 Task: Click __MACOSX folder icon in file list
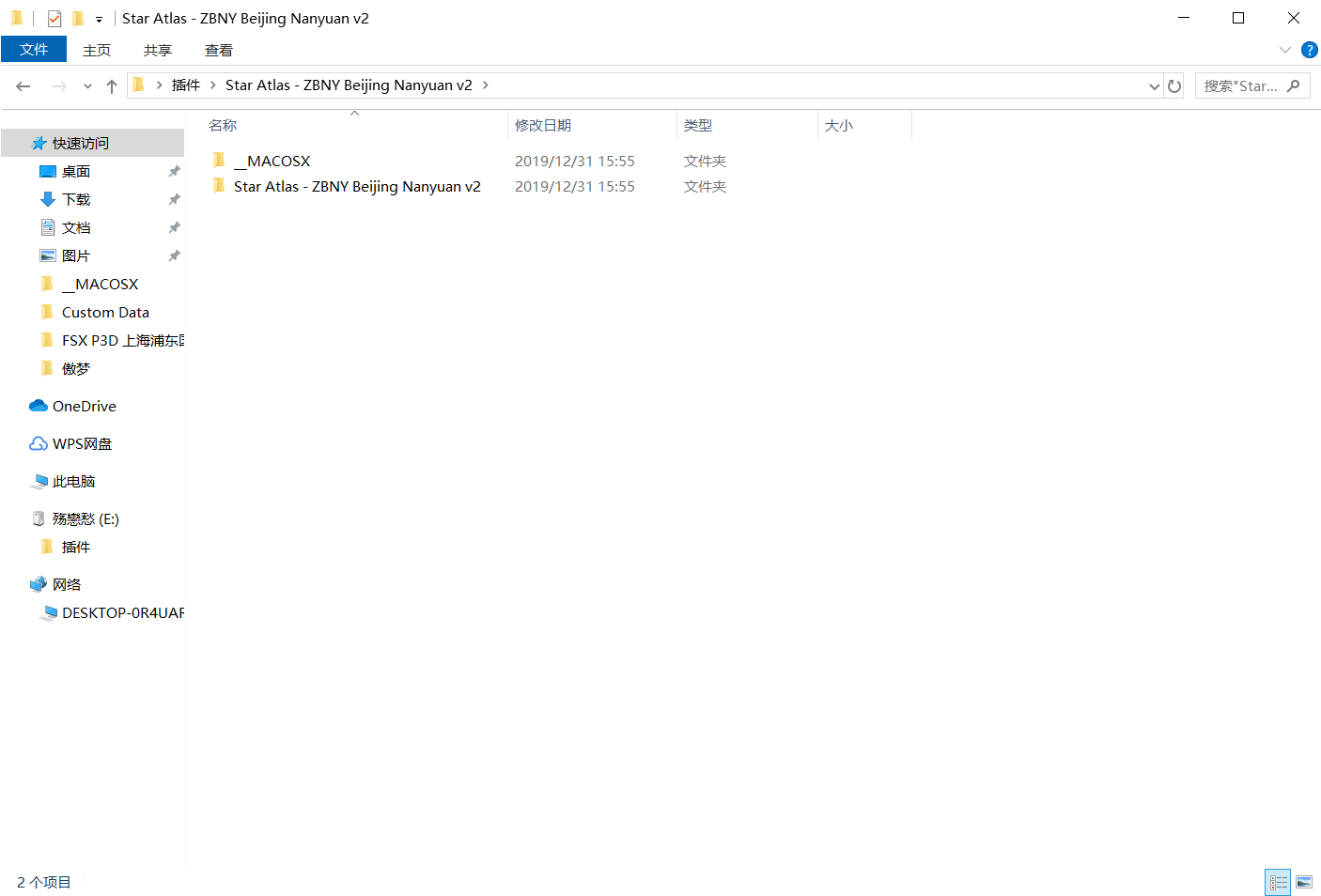point(219,161)
